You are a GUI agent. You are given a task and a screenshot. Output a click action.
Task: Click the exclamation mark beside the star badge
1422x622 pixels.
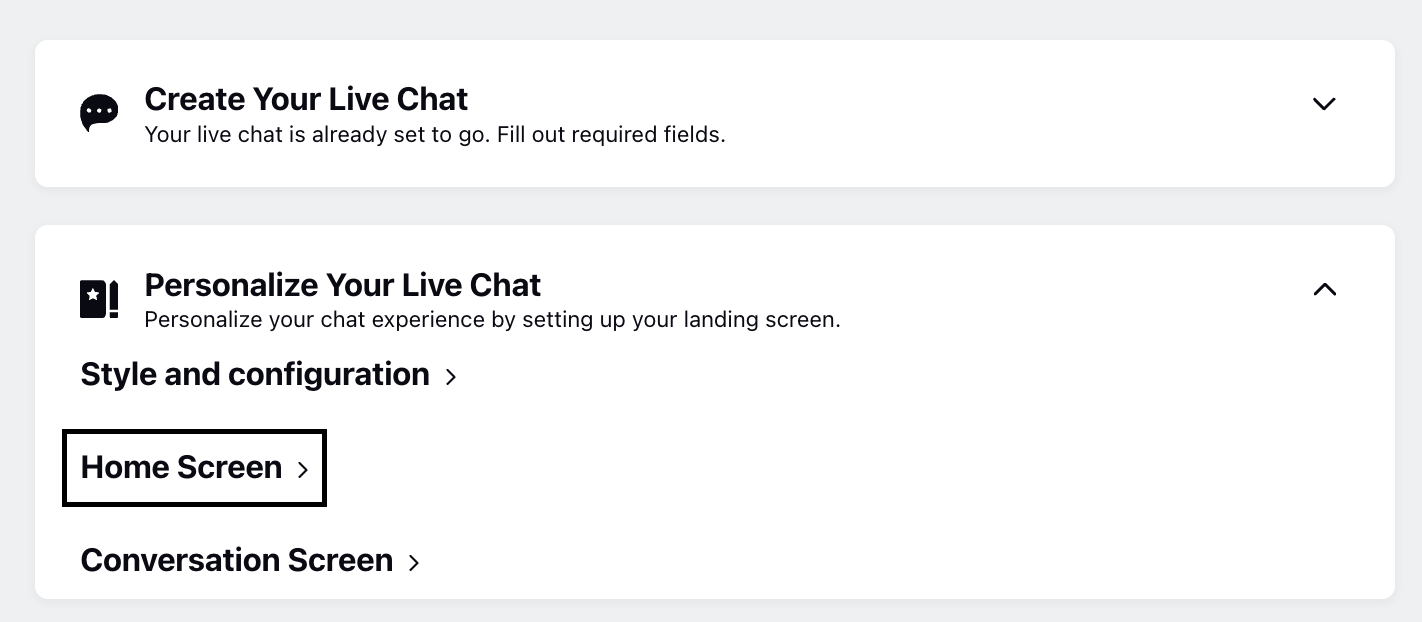coord(114,299)
